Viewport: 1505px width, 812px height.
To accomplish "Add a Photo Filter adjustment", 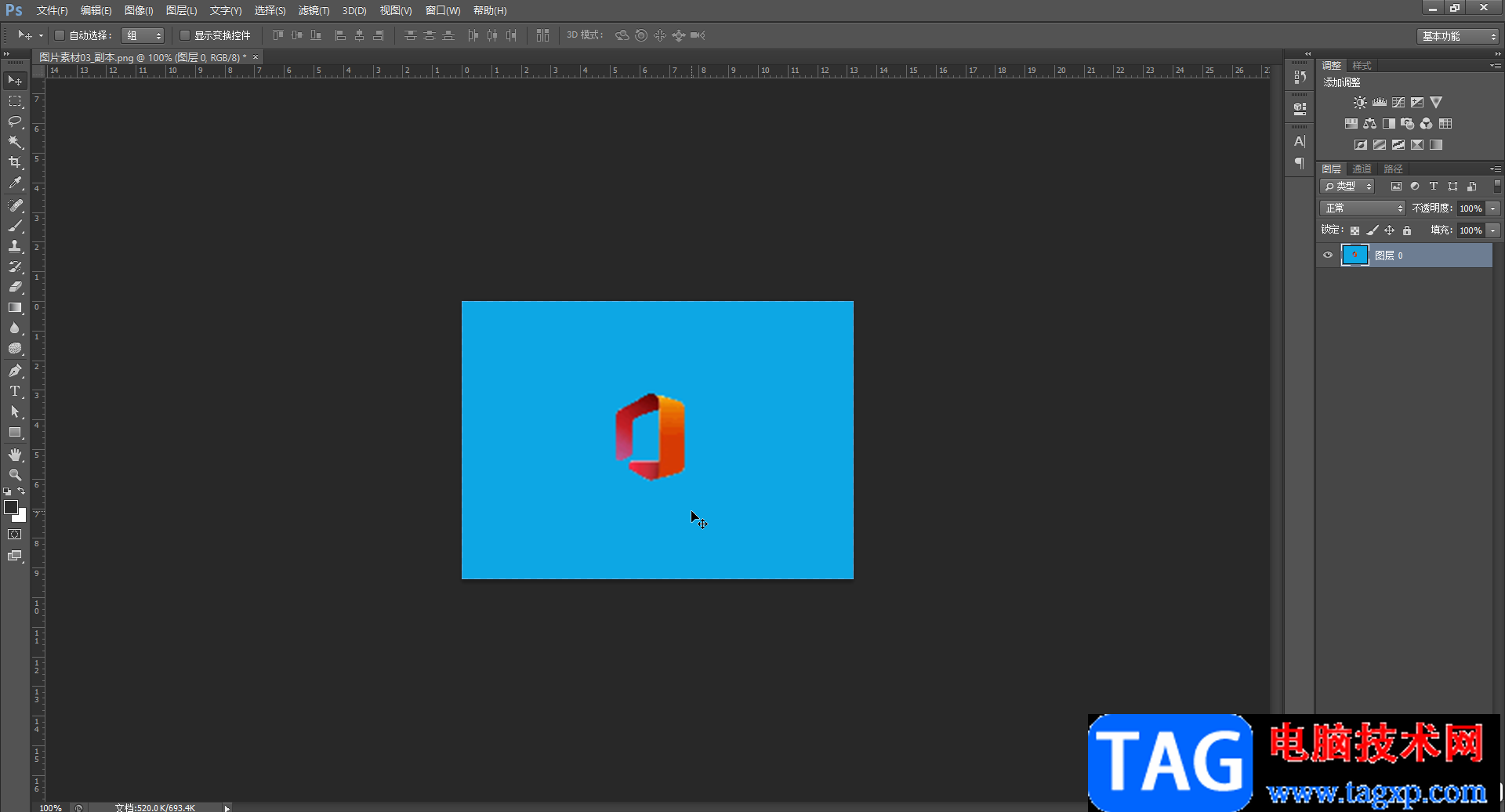I will 1408,124.
